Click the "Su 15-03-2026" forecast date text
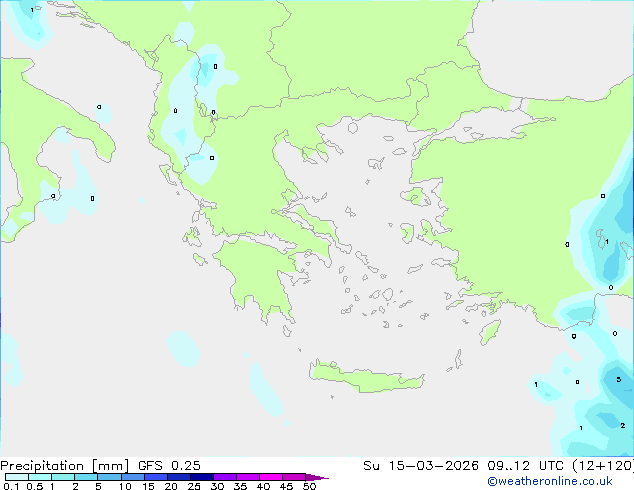 coord(421,466)
